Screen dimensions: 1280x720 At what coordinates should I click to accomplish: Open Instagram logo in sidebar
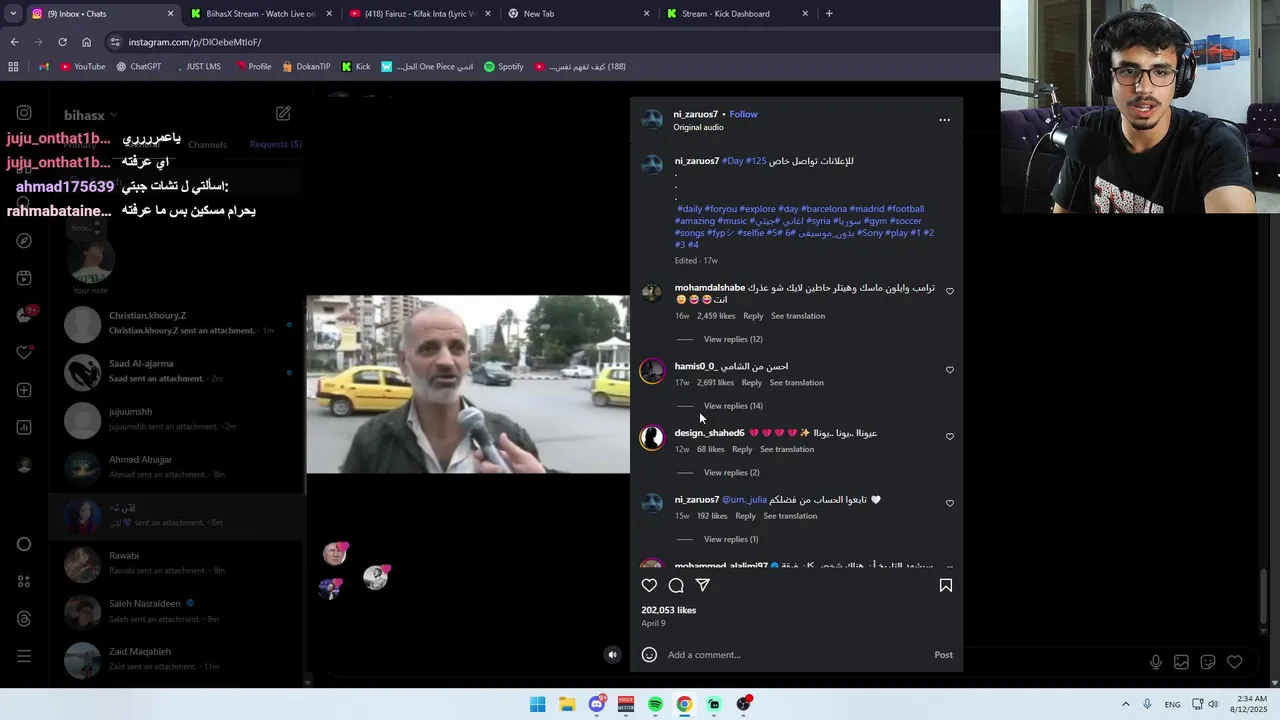pos(24,113)
